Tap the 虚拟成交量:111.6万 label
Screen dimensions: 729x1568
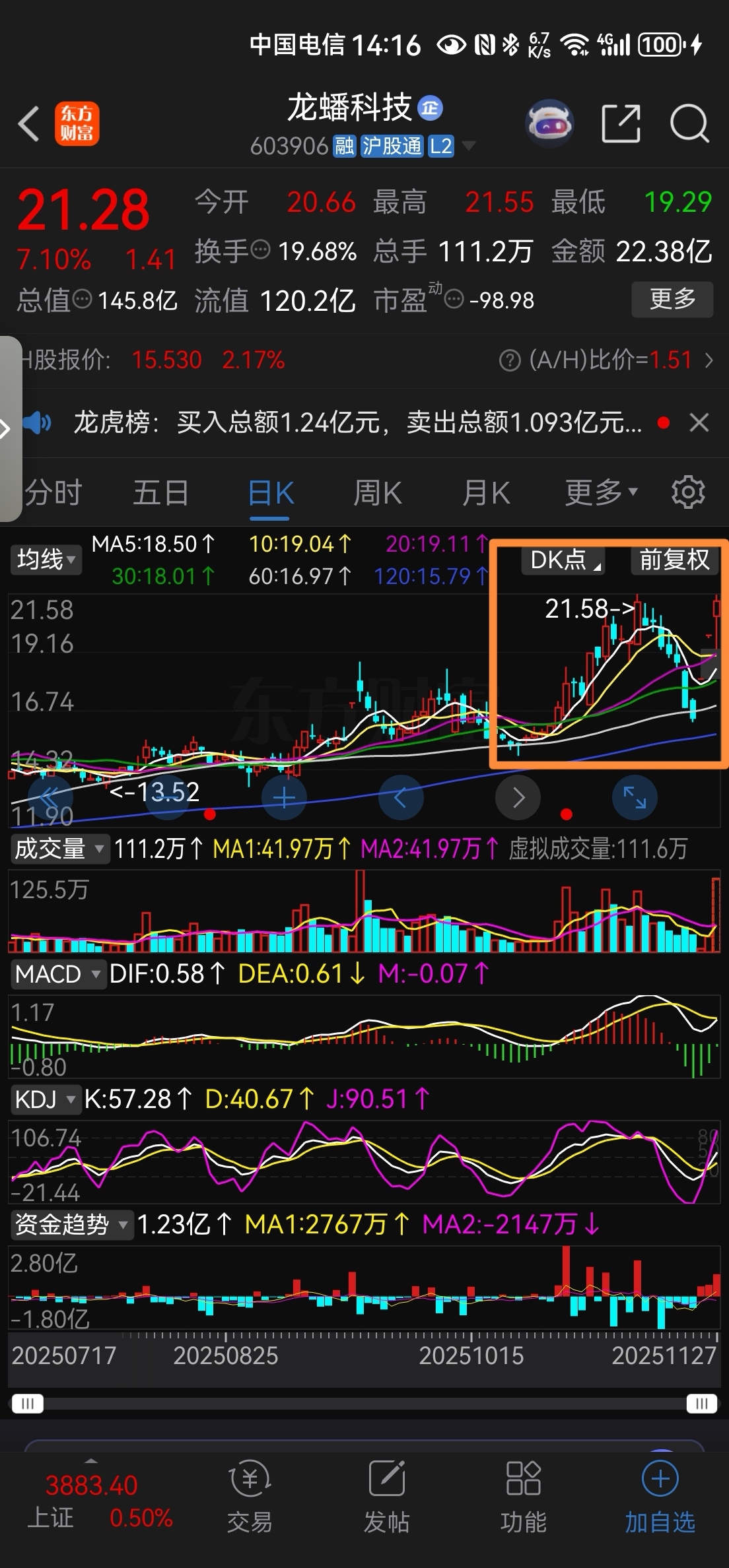click(x=598, y=849)
